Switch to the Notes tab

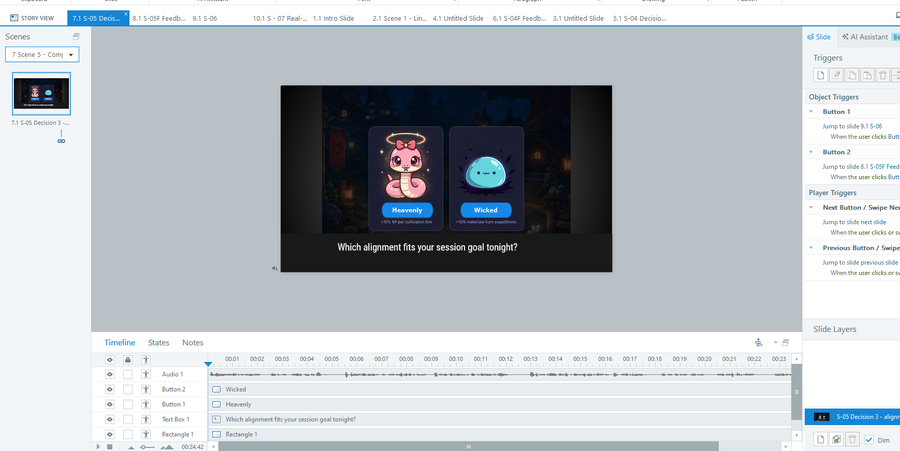coord(193,343)
